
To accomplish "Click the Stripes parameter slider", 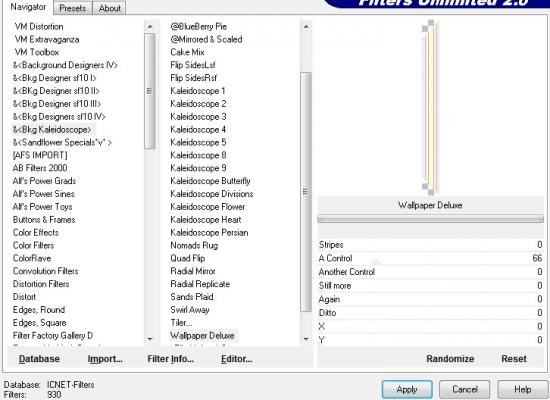I will [430, 245].
